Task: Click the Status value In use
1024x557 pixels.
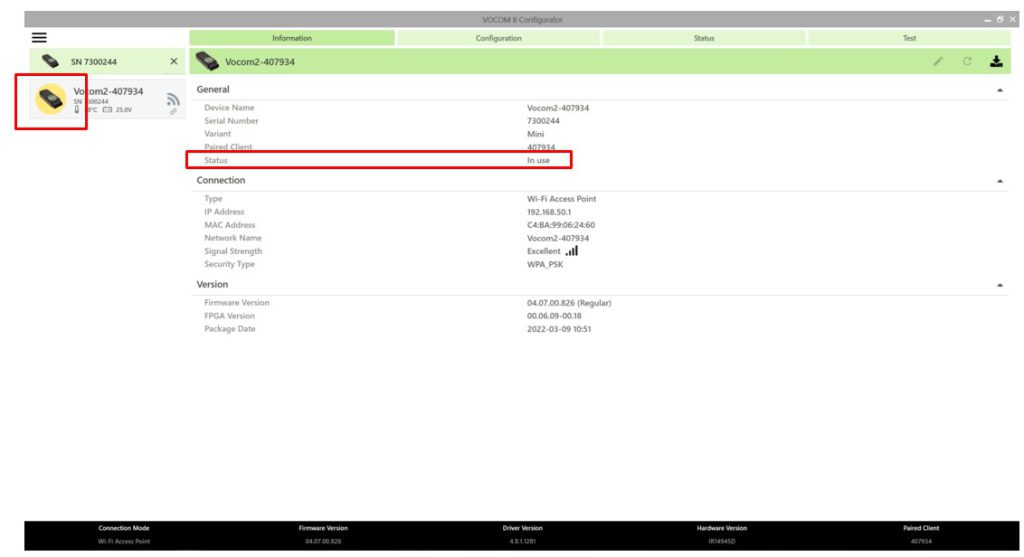Action: (538, 160)
